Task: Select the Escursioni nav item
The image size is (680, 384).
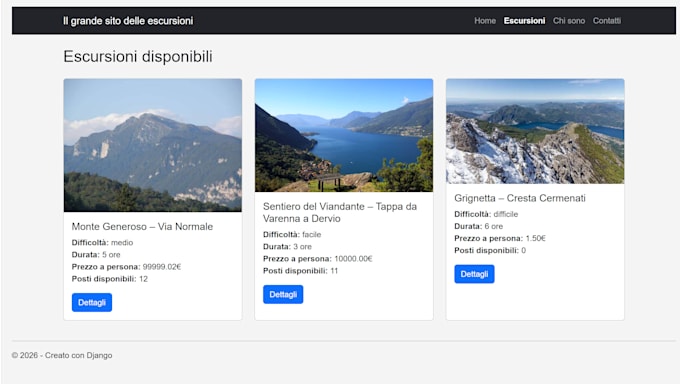Action: (524, 21)
